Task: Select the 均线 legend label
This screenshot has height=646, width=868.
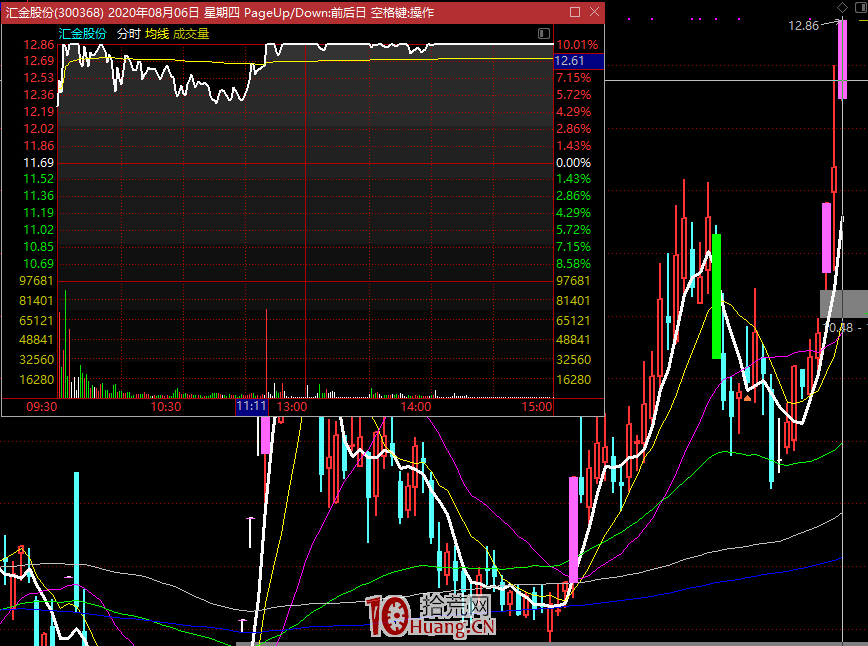Action: (x=157, y=33)
